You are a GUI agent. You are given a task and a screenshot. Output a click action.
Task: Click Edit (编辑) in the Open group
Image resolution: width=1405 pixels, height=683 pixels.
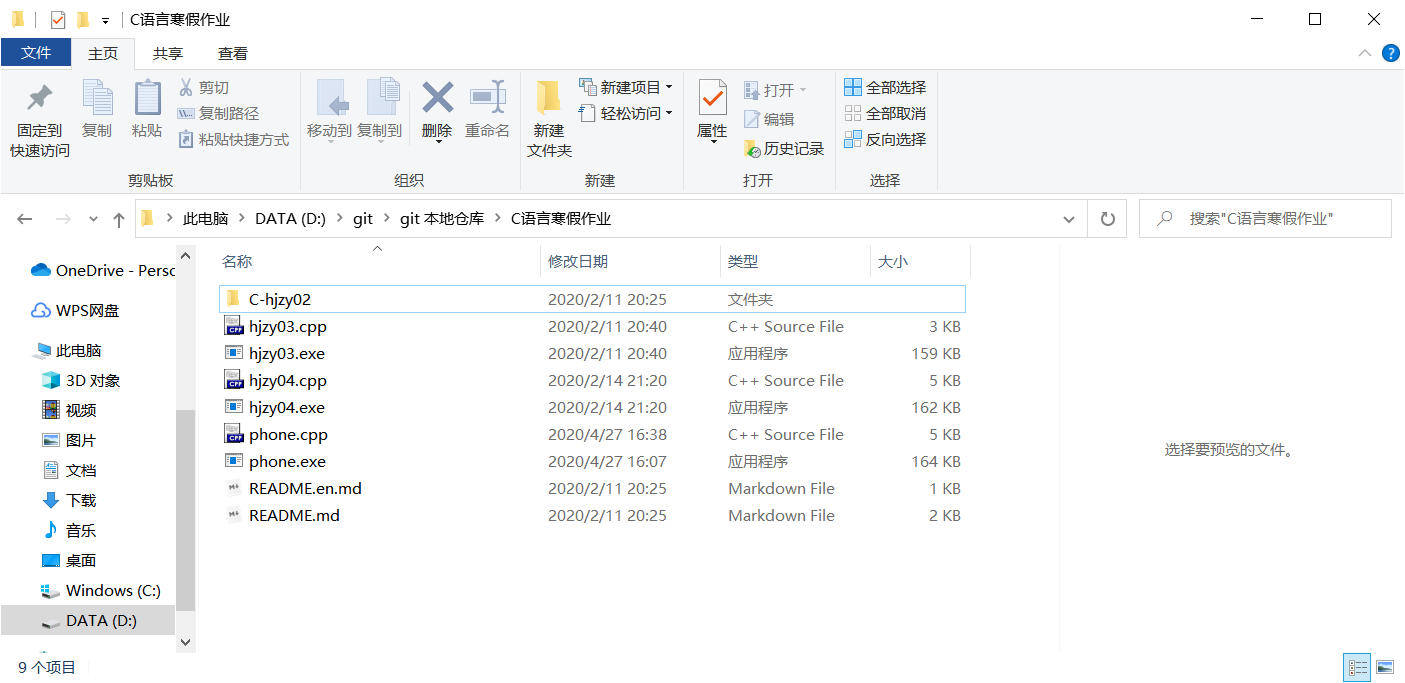769,119
